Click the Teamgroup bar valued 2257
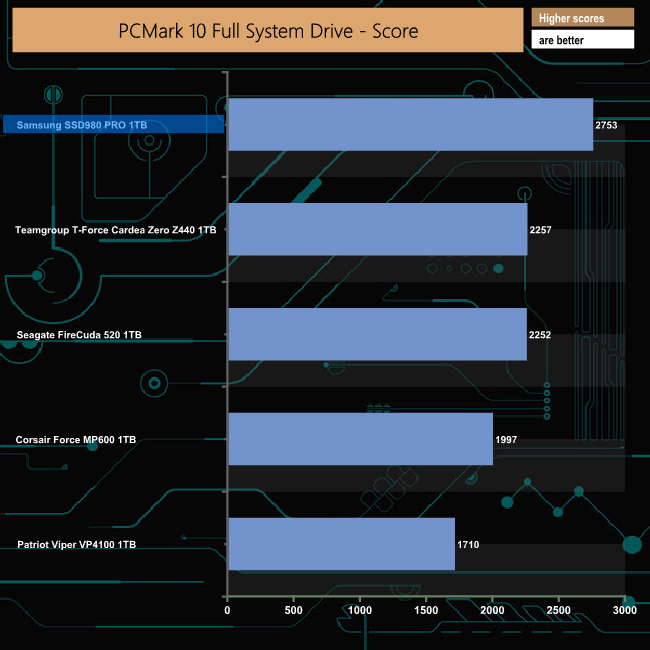The height and width of the screenshot is (650, 650). pos(378,229)
